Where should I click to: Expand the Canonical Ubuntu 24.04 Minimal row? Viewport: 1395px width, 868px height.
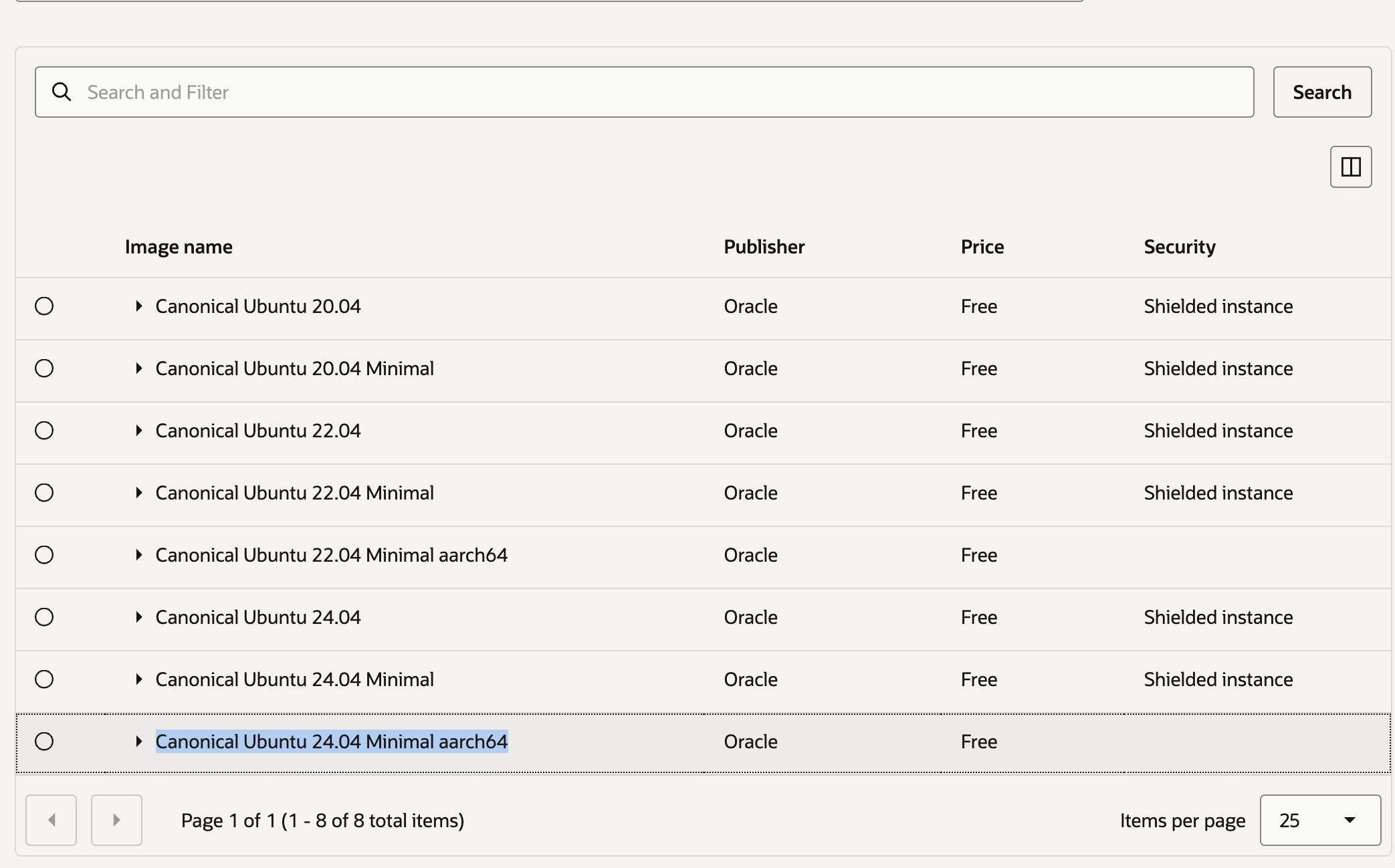[138, 679]
